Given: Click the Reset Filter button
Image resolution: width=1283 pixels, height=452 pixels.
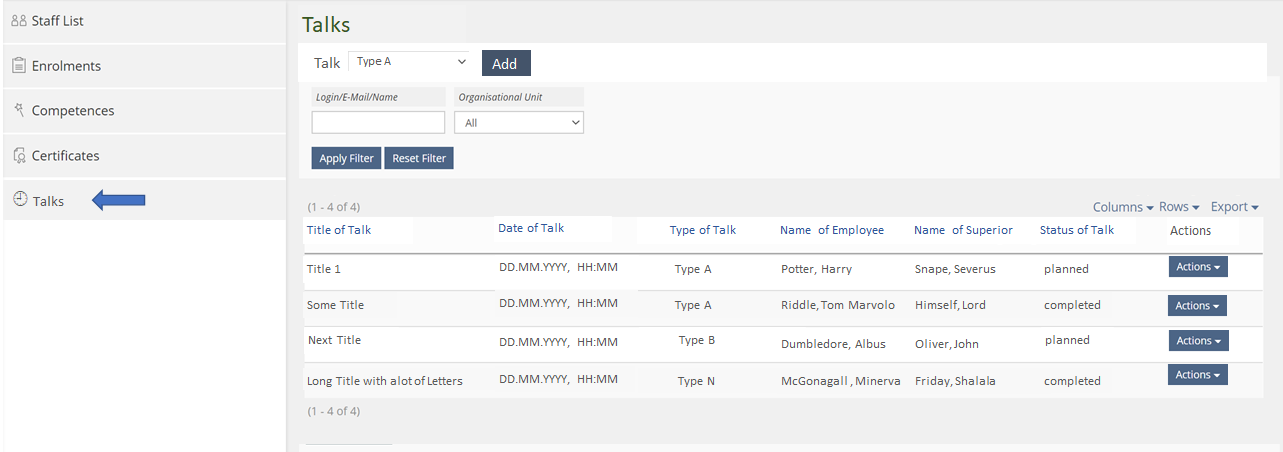Looking at the screenshot, I should tap(419, 158).
